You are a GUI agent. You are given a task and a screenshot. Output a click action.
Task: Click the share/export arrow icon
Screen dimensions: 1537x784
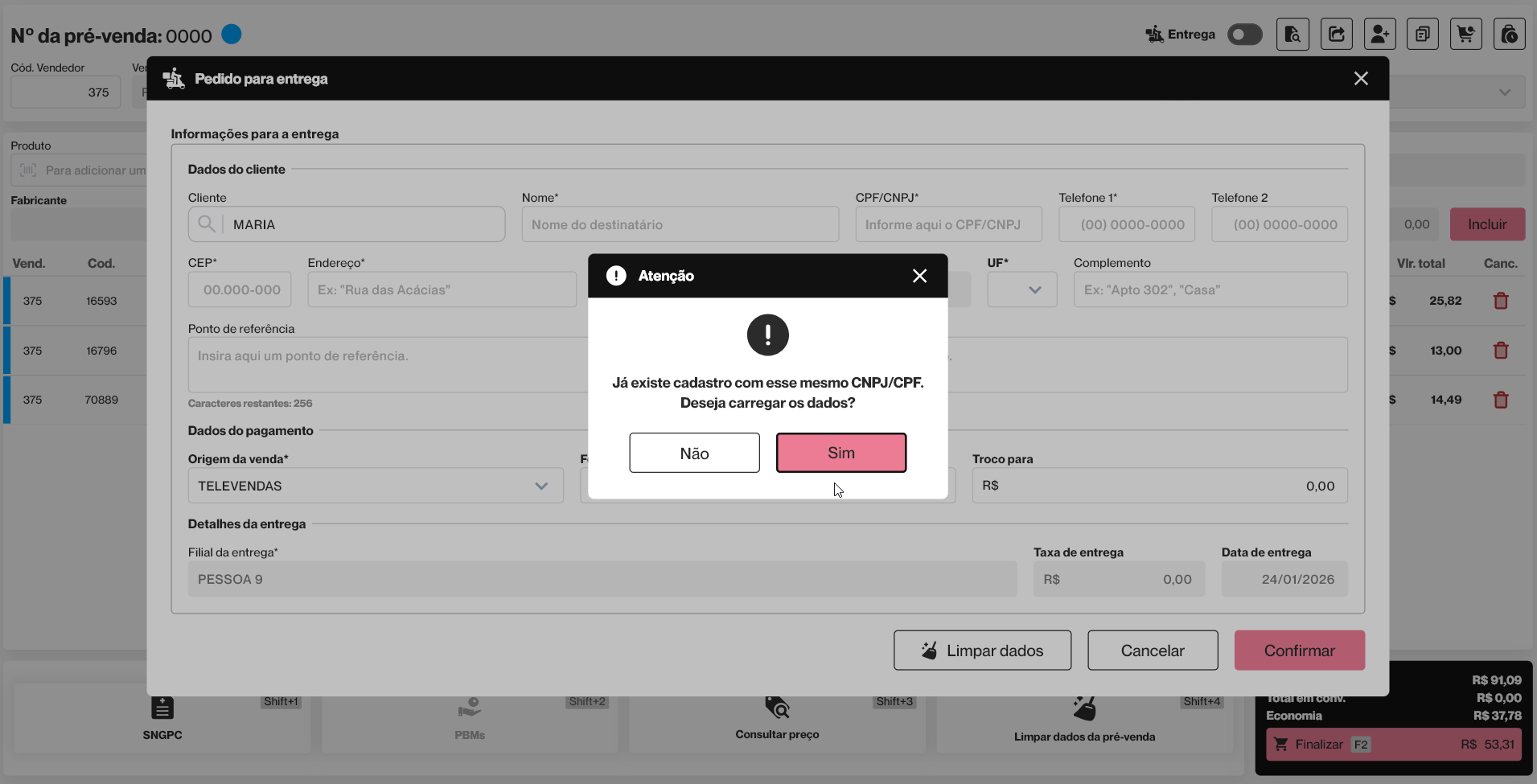coord(1336,35)
